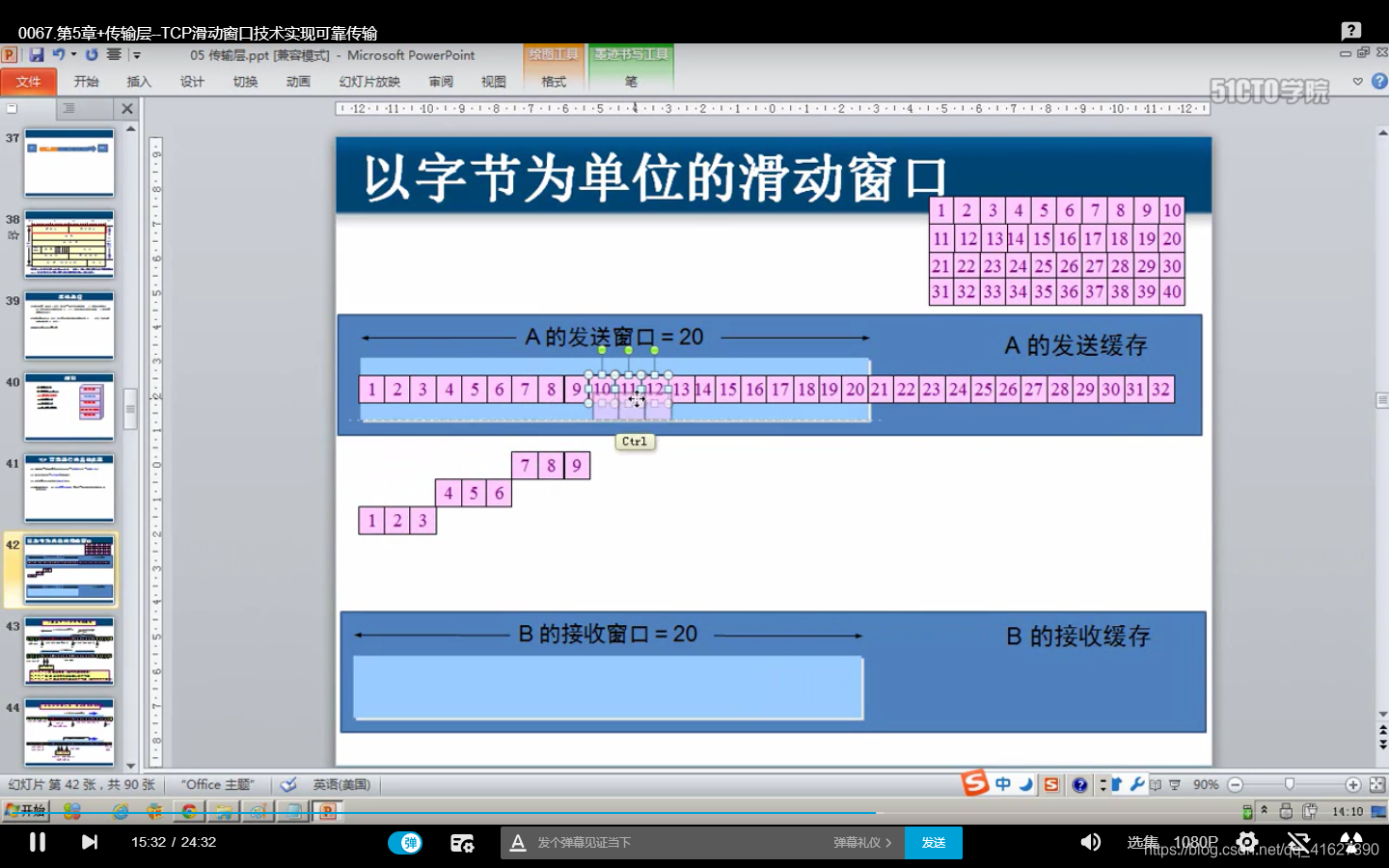Screen dimensions: 1389x868
Task: Click the Undo arrow icon
Action: (58, 55)
